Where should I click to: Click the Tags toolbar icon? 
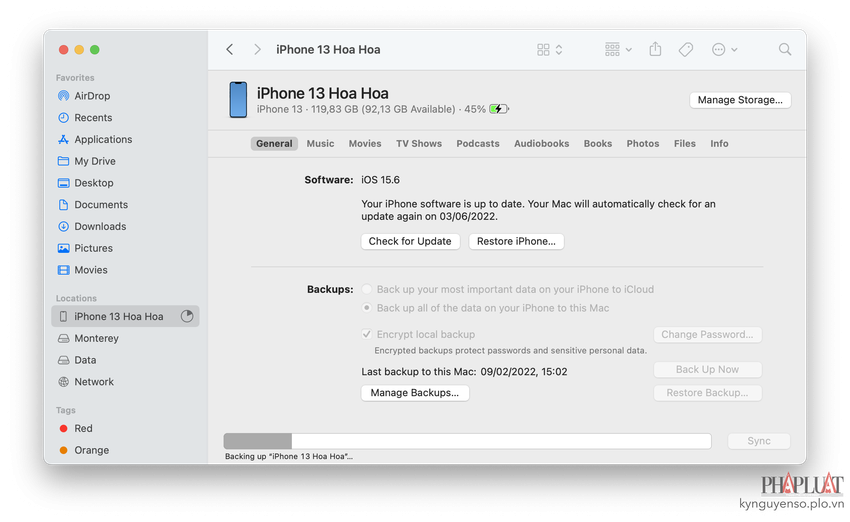(x=686, y=50)
